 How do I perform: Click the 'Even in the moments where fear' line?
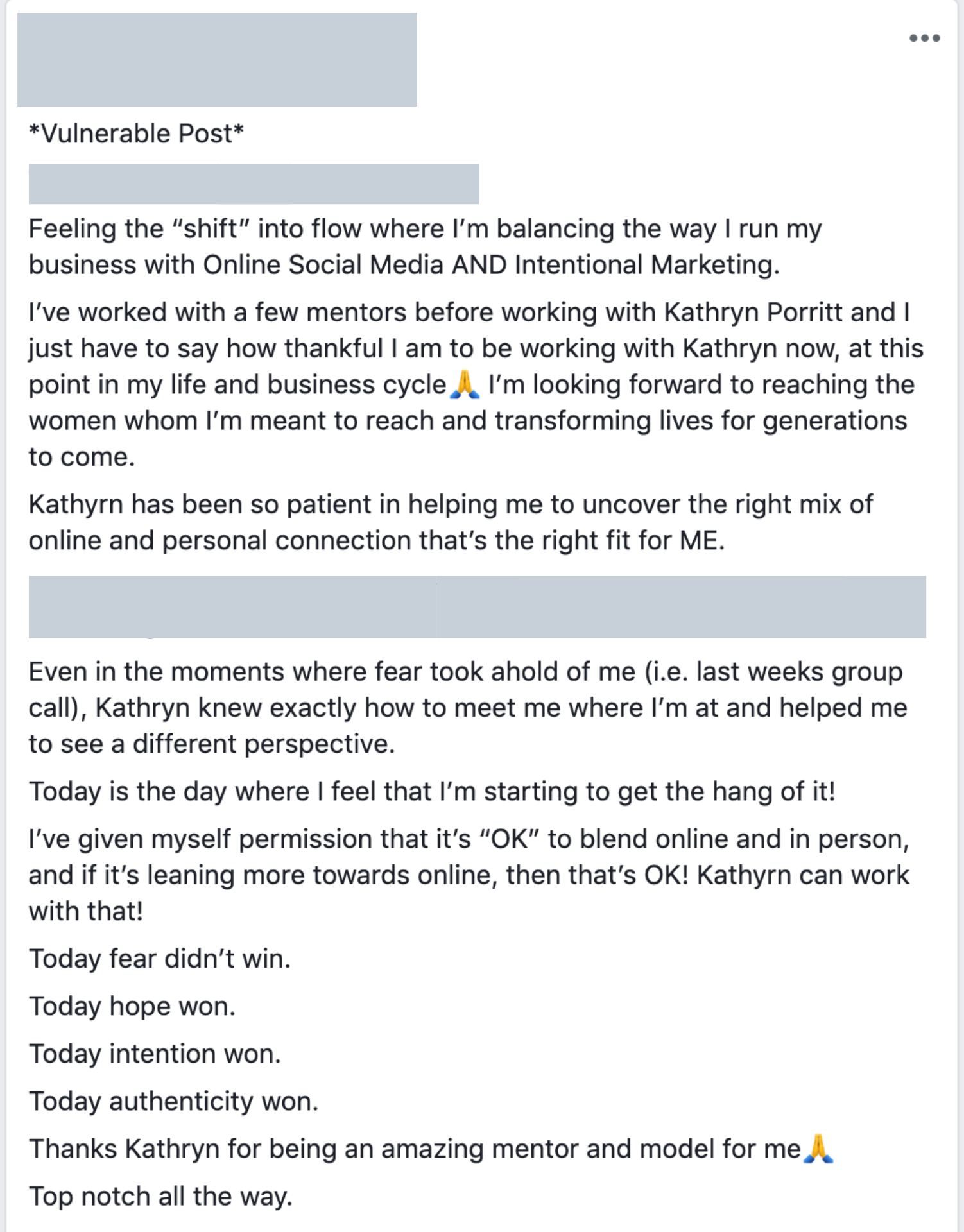click(x=465, y=672)
